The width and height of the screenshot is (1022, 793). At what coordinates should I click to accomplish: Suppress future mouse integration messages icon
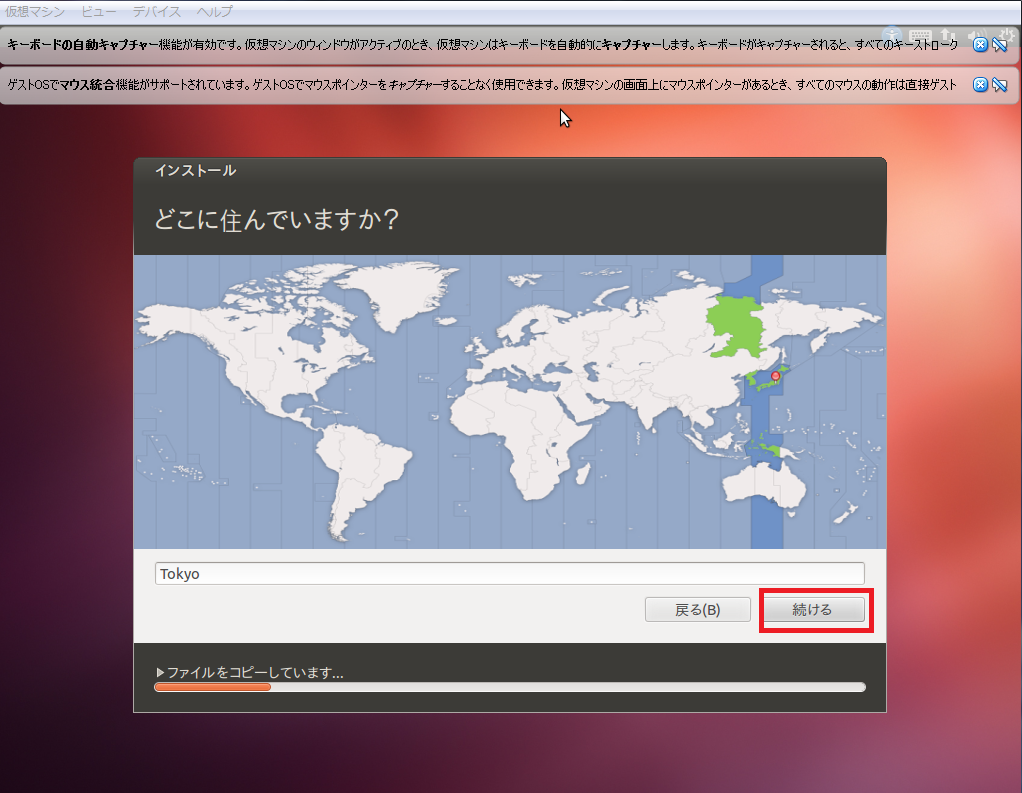(x=999, y=85)
